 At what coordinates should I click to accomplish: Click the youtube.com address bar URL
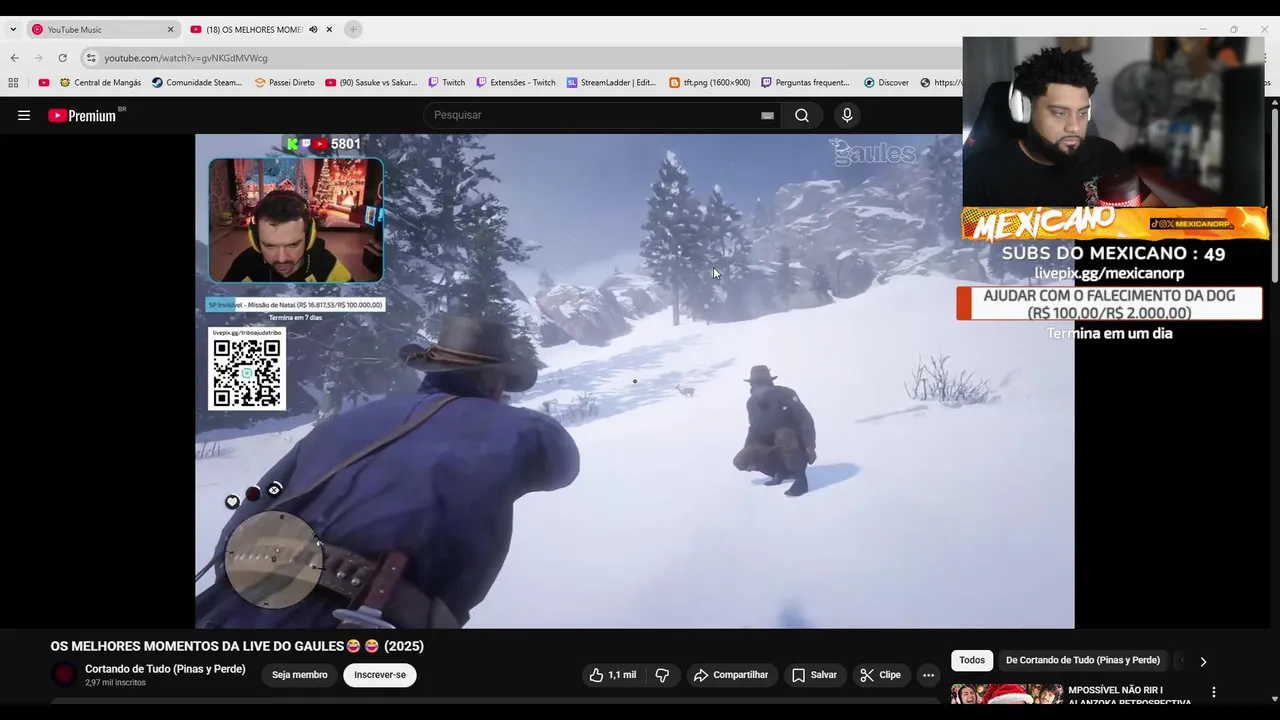tap(186, 58)
